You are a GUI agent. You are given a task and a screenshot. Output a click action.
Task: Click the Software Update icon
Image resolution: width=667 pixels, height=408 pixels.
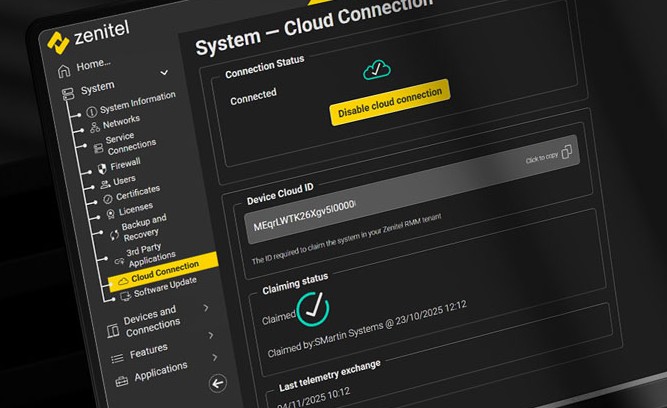125,296
